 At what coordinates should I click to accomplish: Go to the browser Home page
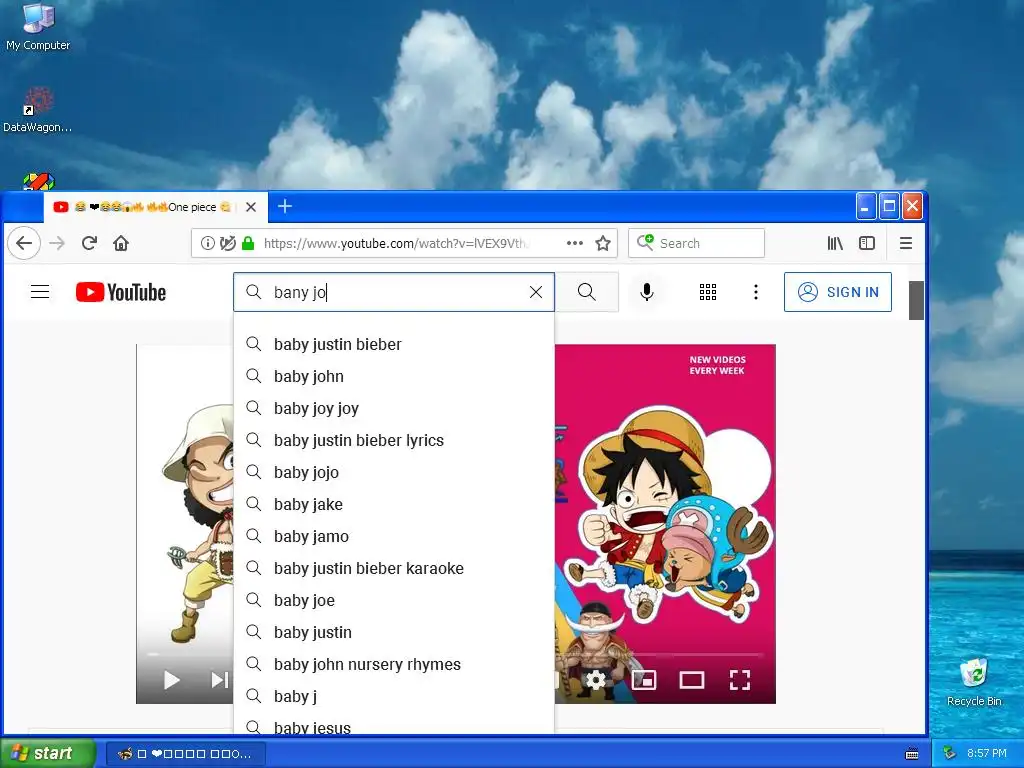121,244
